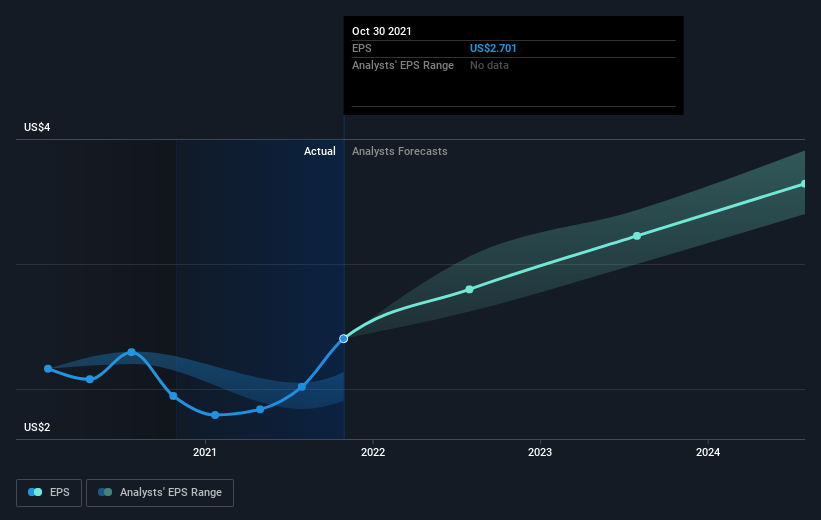Click the Analysts Forecasts section label
The image size is (821, 520).
400,151
